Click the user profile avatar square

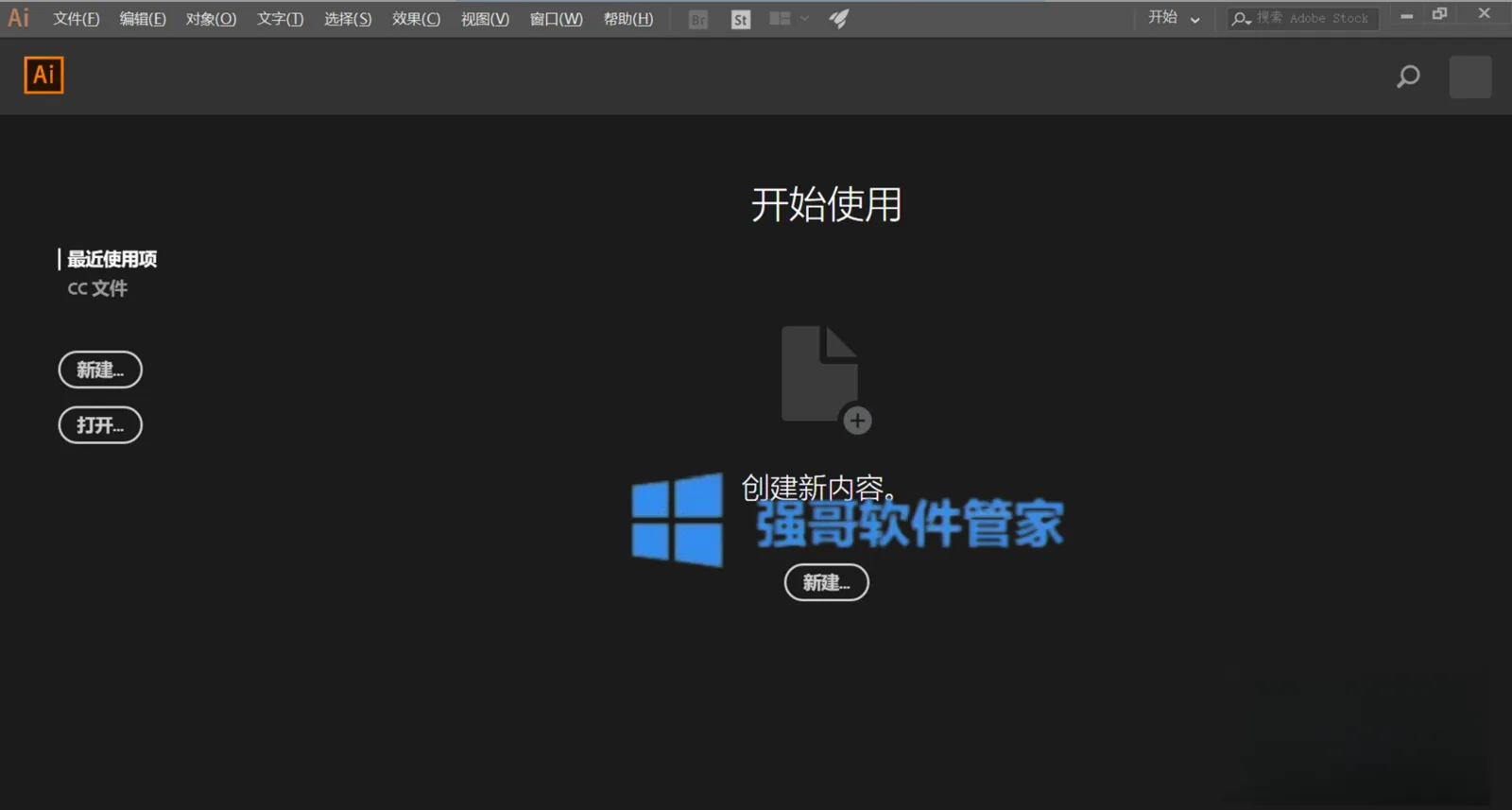coord(1470,77)
